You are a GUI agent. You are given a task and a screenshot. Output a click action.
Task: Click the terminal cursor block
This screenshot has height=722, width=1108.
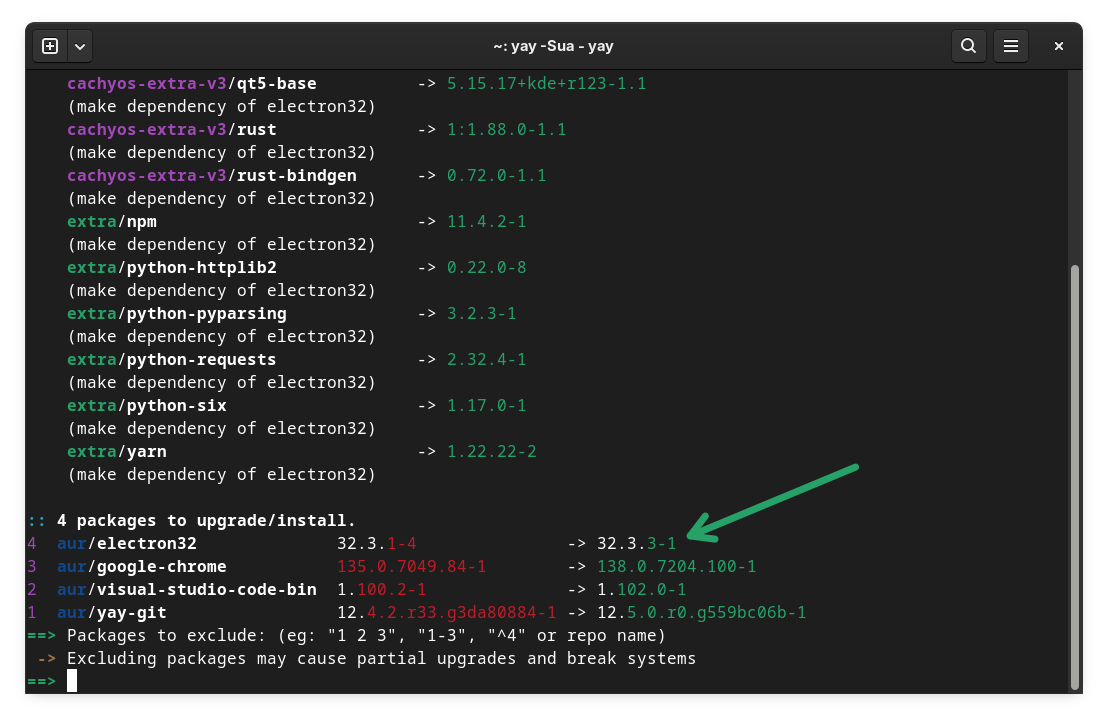click(x=71, y=680)
